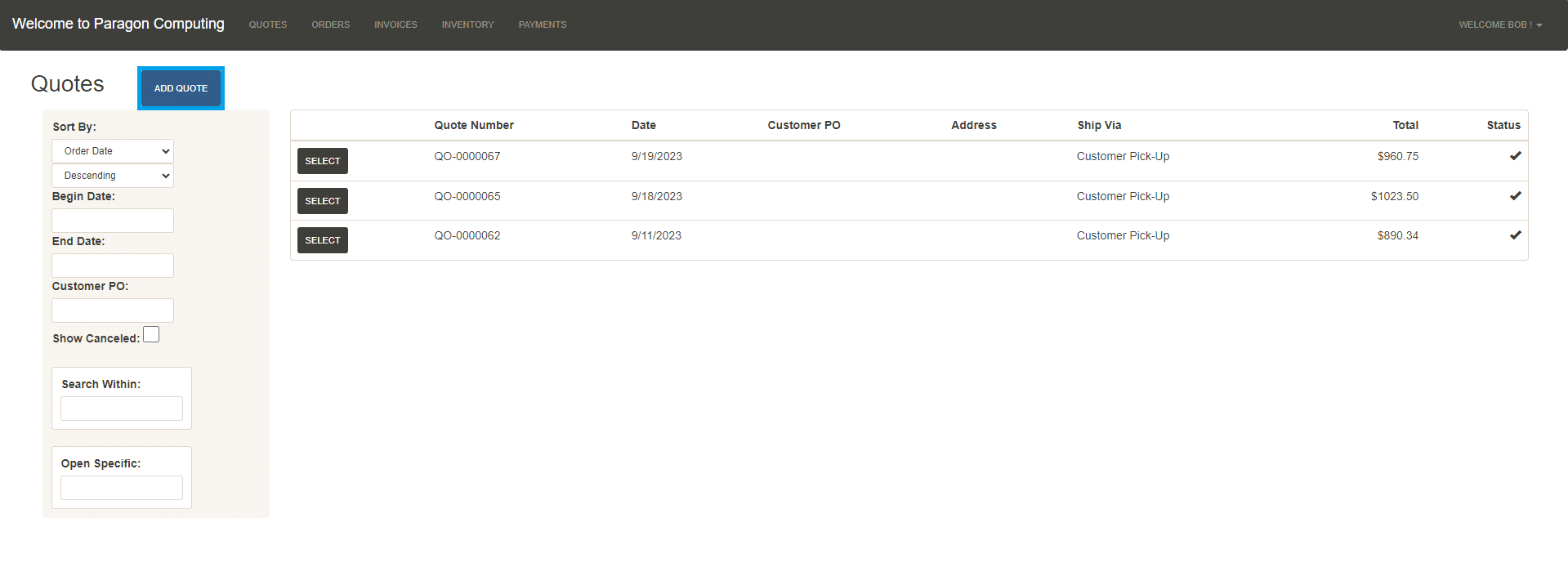1568x563 pixels.
Task: Select quote QO-0000065
Action: tap(323, 201)
